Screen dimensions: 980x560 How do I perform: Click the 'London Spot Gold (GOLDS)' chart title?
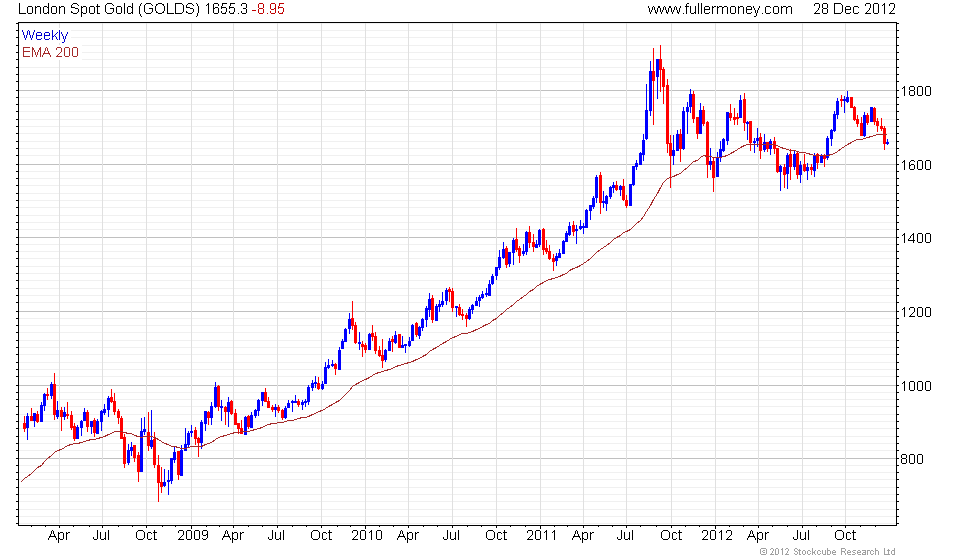(x=109, y=9)
